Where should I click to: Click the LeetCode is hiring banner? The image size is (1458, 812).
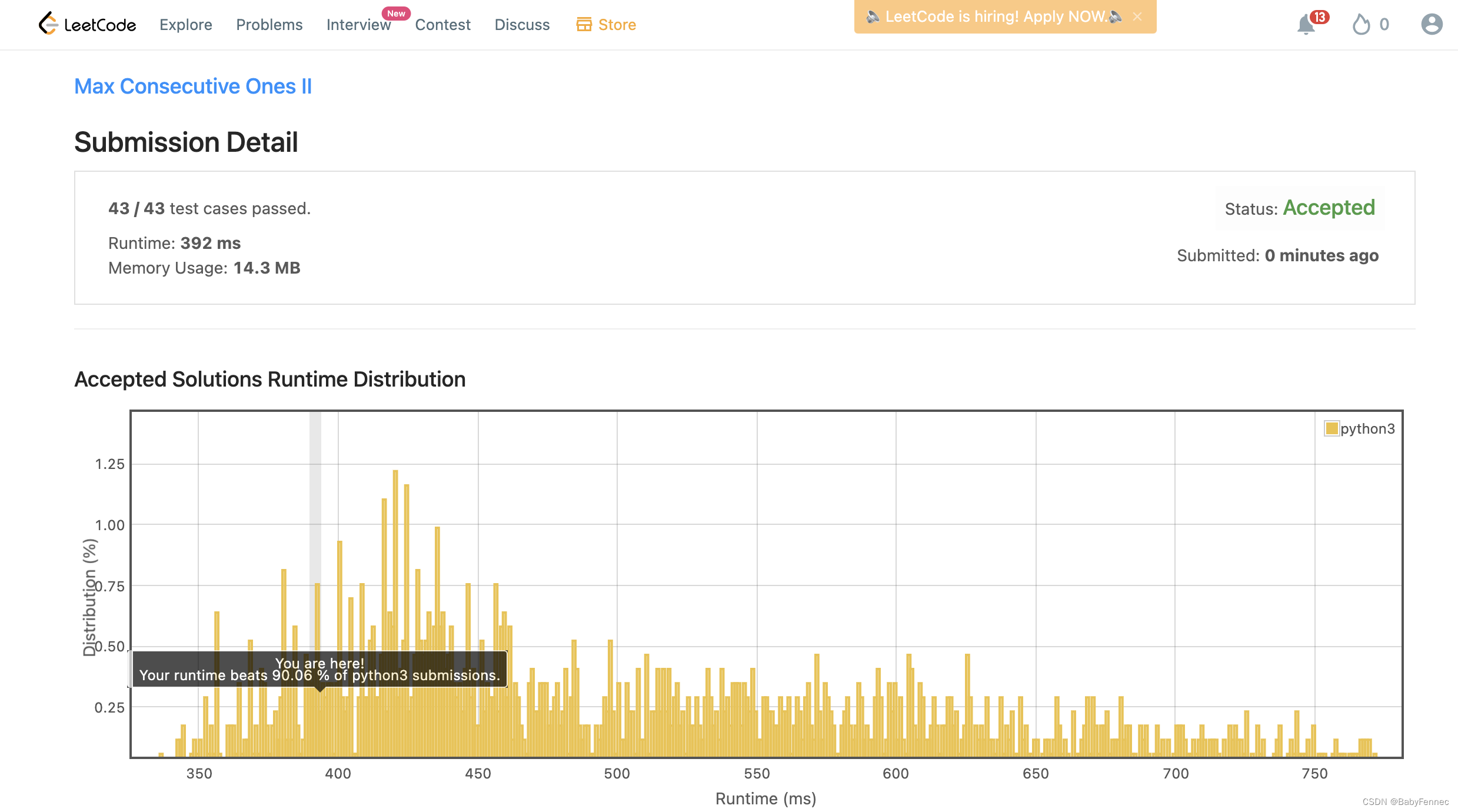994,16
